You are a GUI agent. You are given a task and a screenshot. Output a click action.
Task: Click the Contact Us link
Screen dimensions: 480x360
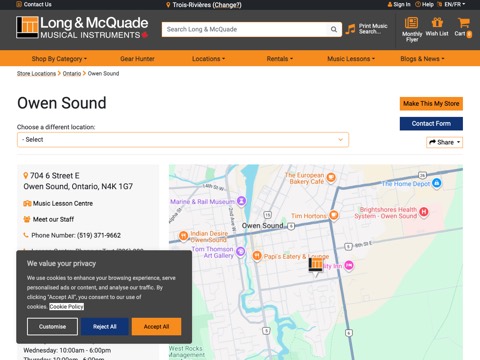[37, 4]
